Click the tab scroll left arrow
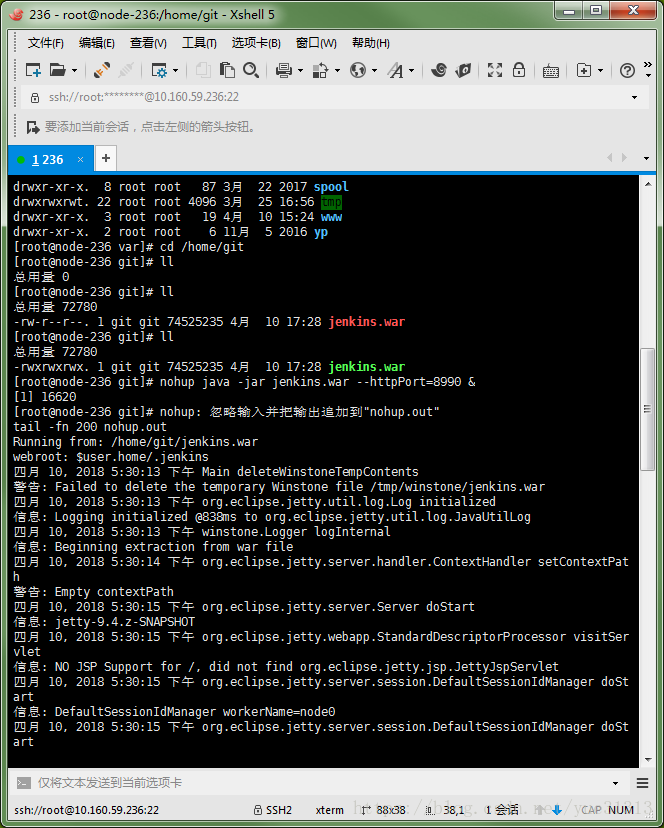Viewport: 664px width, 828px height. click(610, 157)
